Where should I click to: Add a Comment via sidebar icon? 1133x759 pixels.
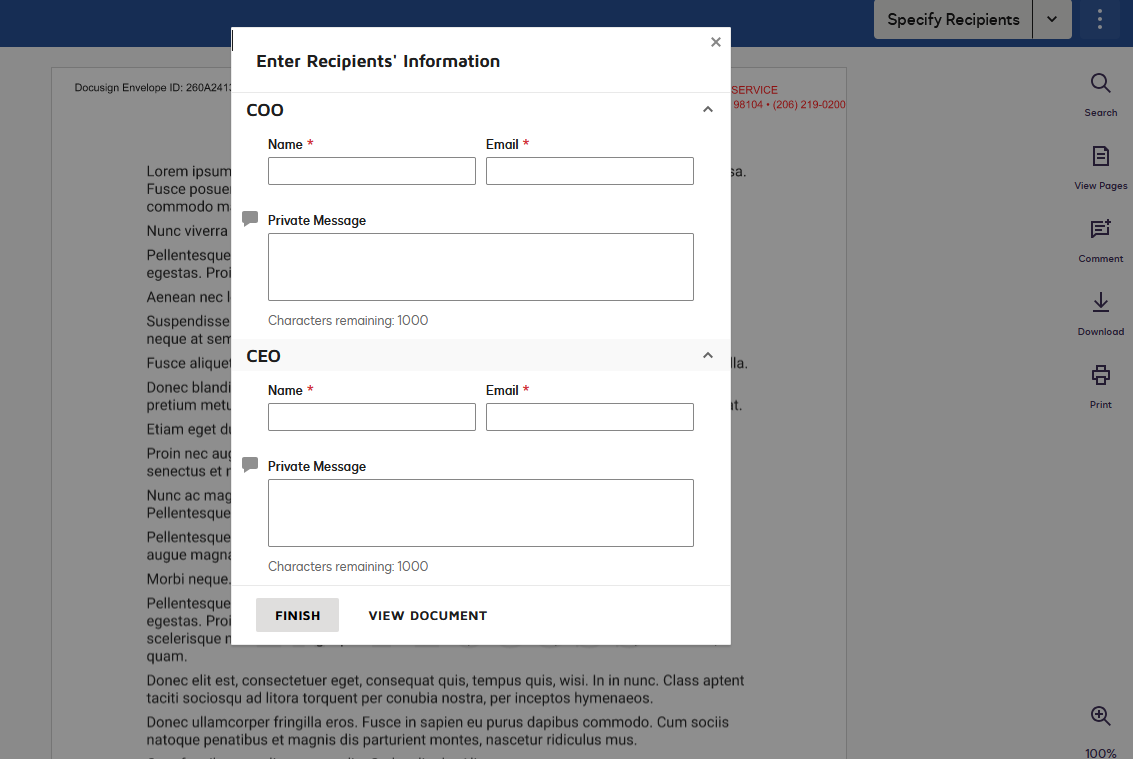1100,241
